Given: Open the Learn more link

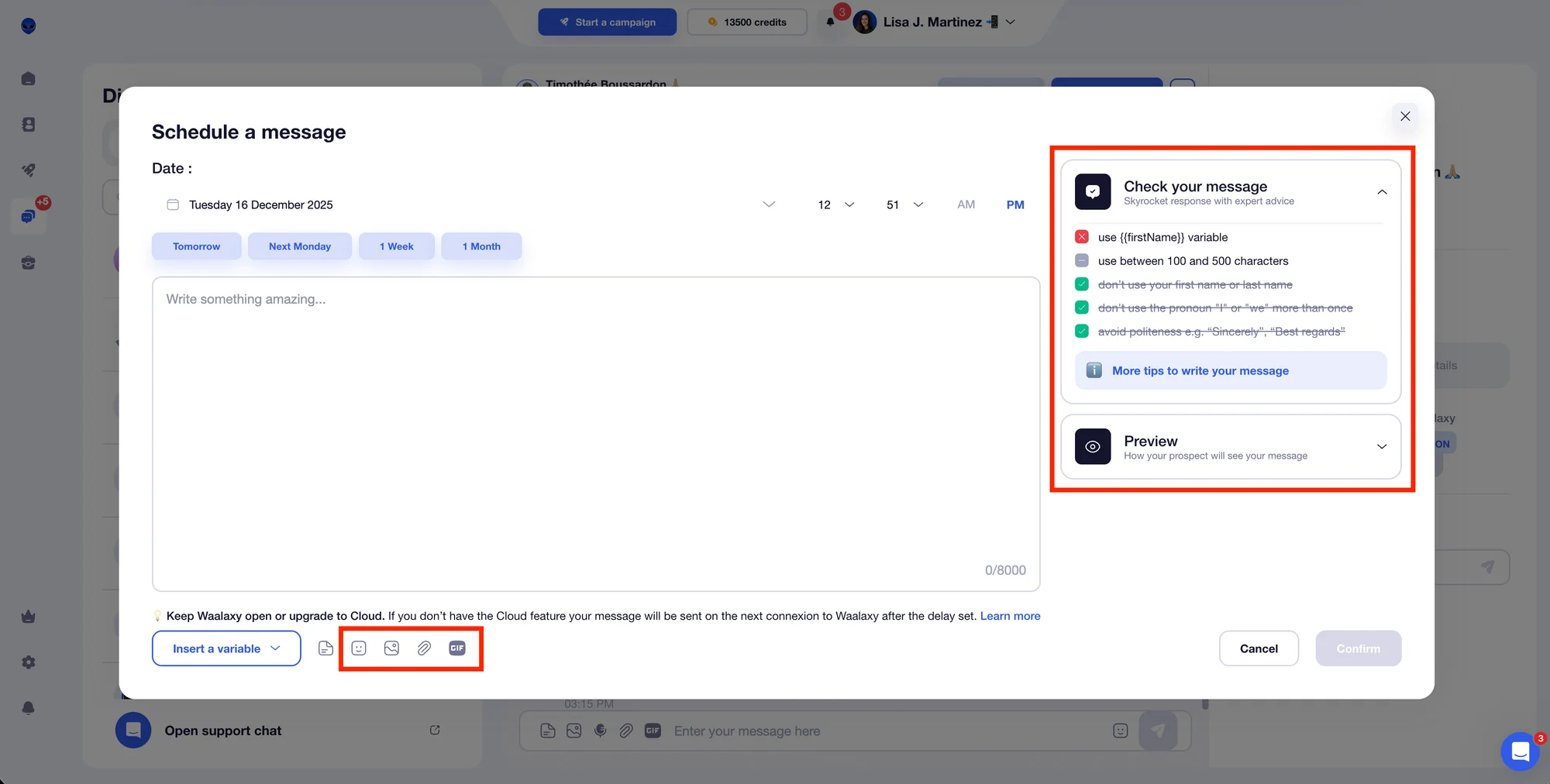Looking at the screenshot, I should (1010, 616).
